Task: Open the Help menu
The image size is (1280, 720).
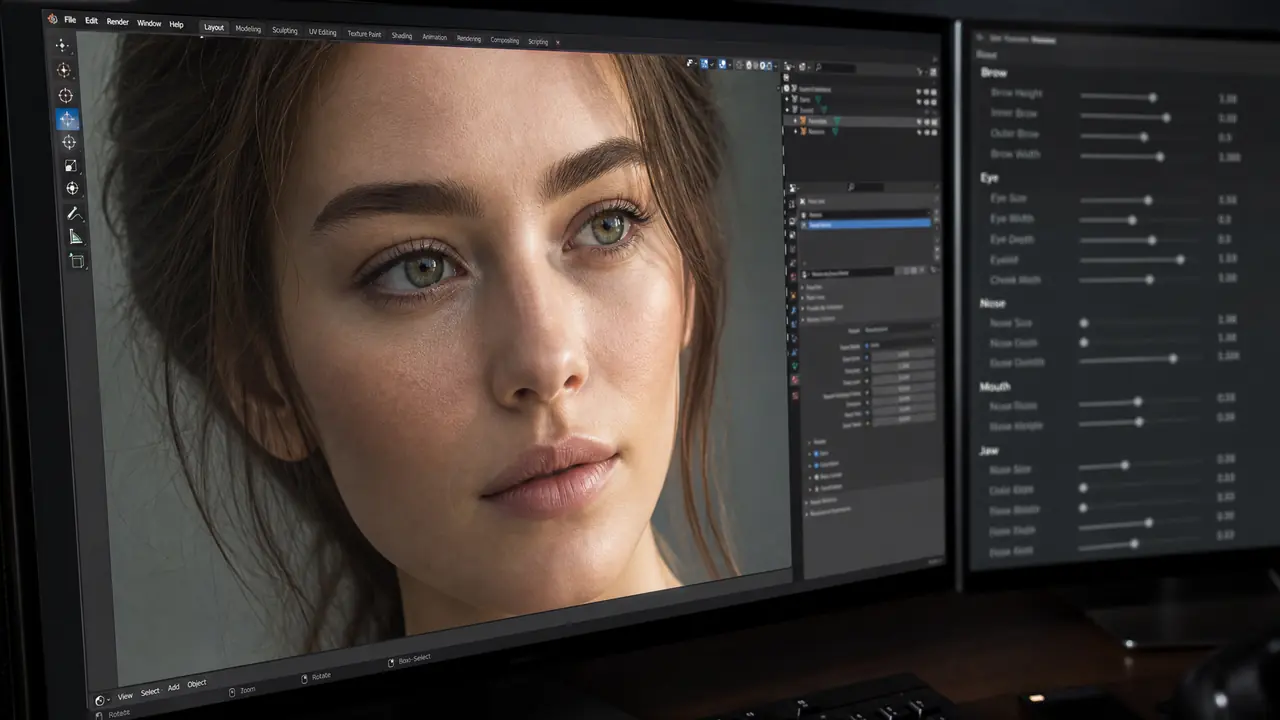Action: tap(176, 24)
